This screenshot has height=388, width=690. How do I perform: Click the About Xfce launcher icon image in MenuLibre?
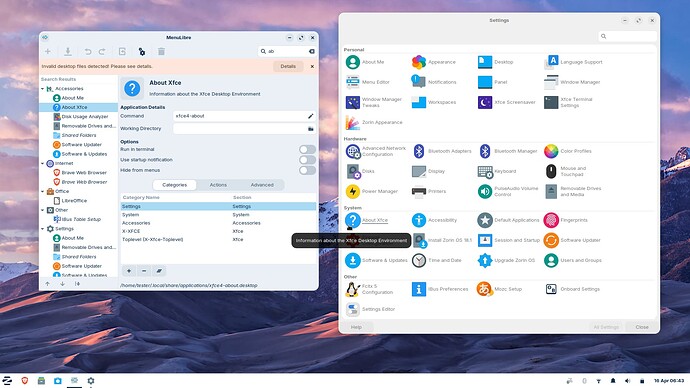click(132, 88)
